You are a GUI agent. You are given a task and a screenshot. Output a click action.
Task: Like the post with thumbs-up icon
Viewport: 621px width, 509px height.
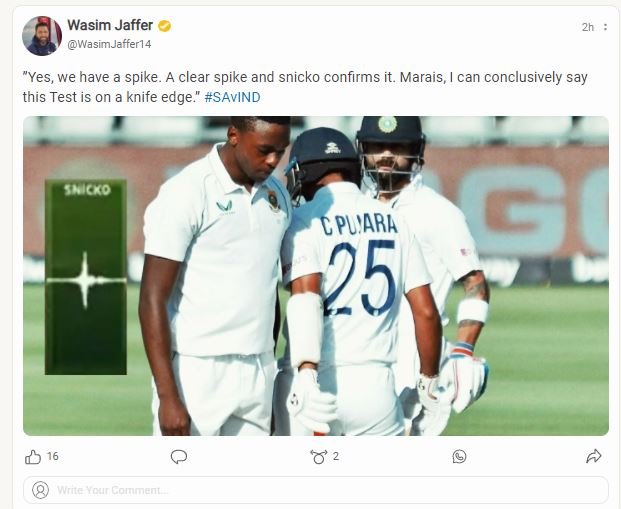tap(33, 456)
